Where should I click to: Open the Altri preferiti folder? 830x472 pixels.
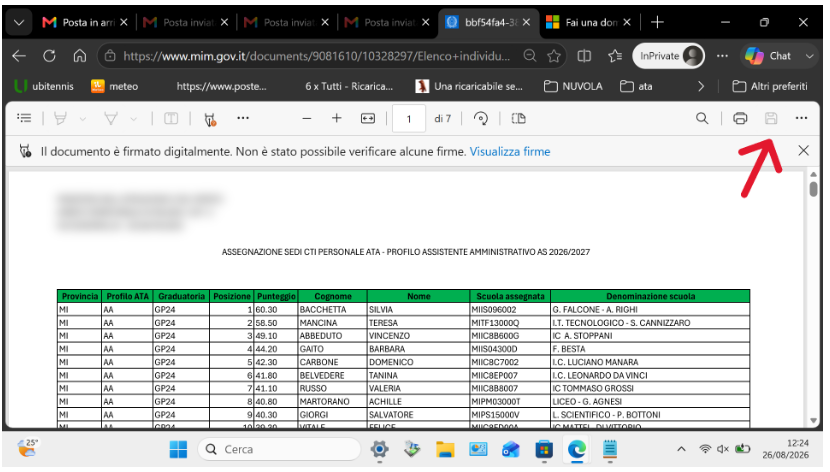coord(770,86)
